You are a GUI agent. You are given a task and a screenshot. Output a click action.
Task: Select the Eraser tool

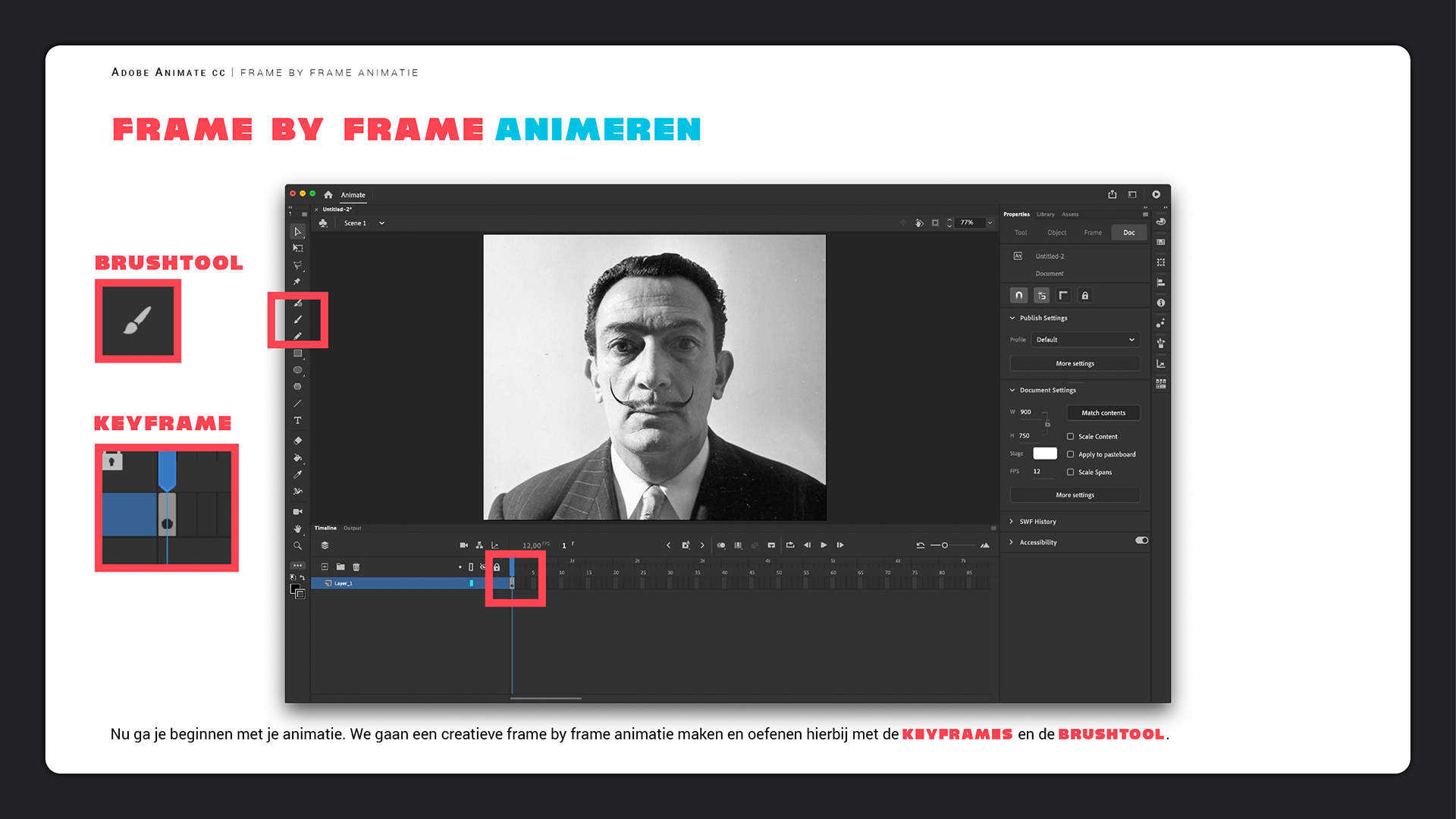pos(297,441)
